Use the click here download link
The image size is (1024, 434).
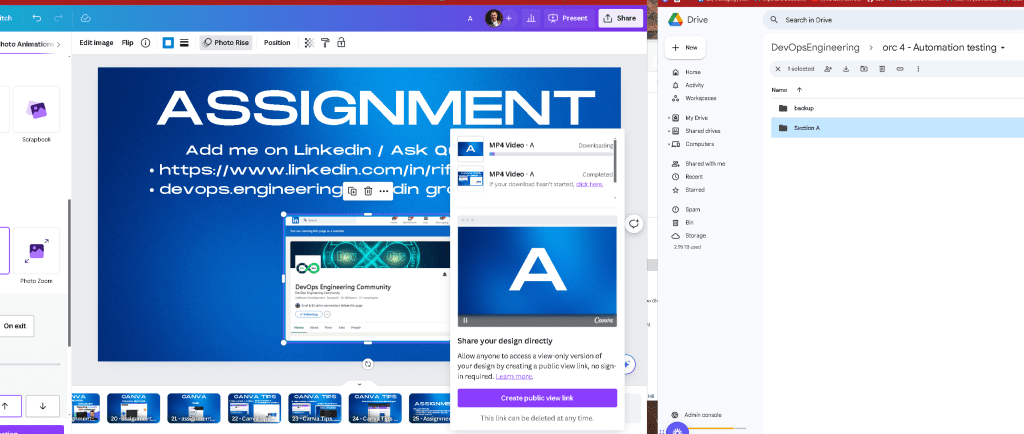pyautogui.click(x=589, y=185)
